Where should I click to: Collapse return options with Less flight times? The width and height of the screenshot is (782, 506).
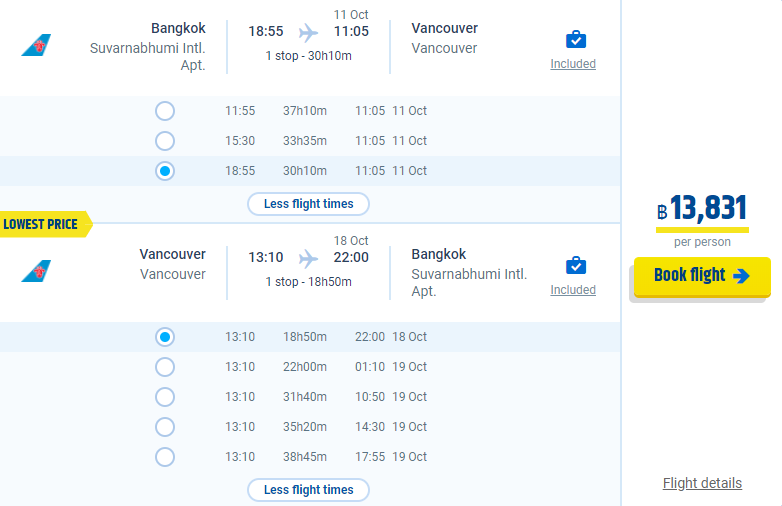coord(308,490)
